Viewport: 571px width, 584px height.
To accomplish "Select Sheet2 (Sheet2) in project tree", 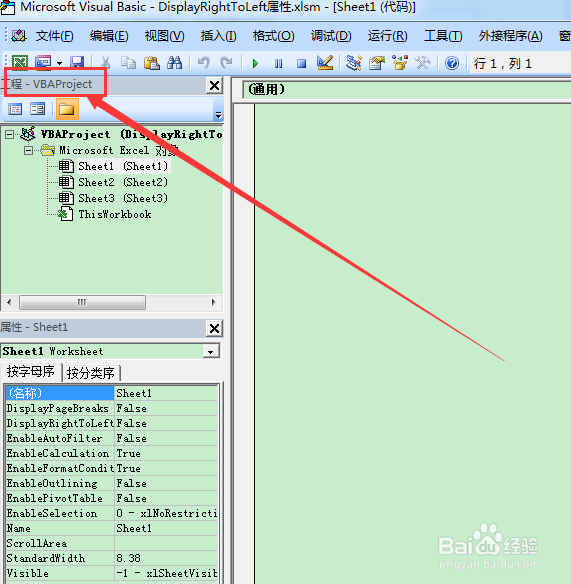I will [123, 182].
